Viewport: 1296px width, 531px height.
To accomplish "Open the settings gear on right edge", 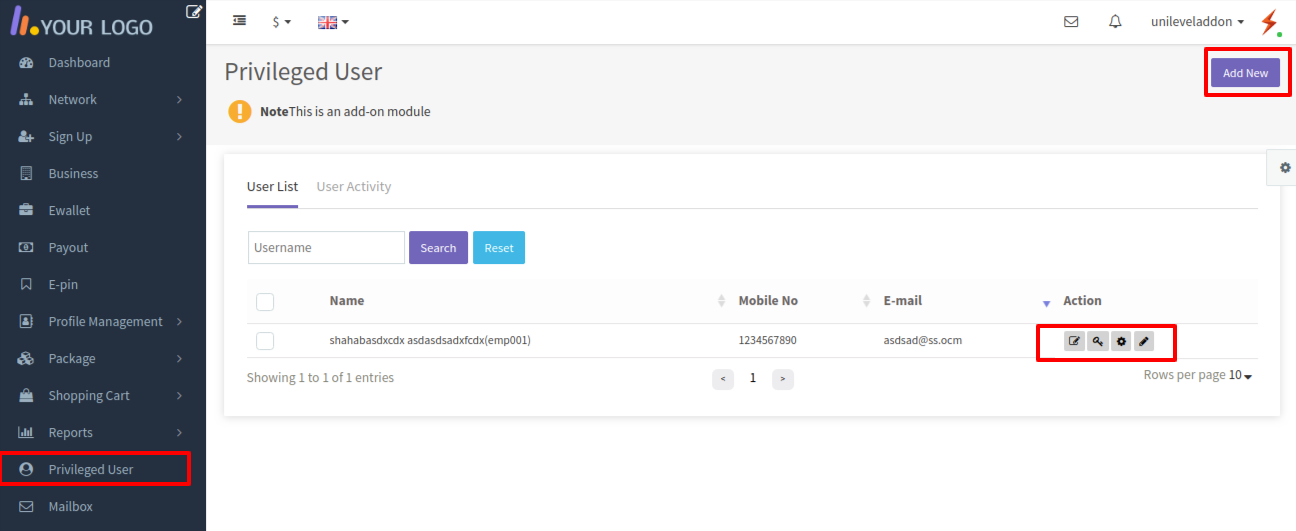I will point(1285,168).
